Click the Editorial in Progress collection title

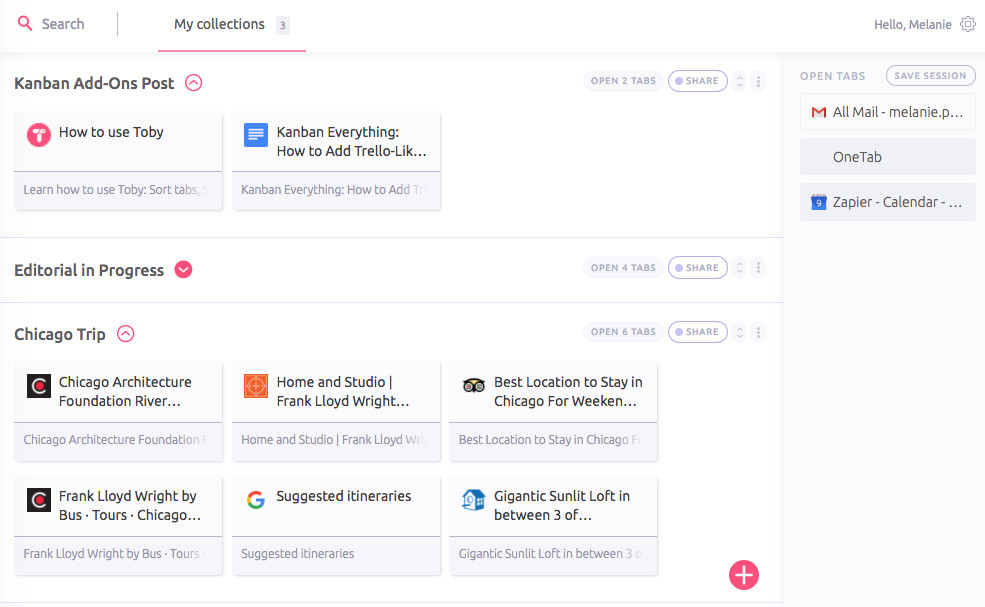(x=89, y=270)
